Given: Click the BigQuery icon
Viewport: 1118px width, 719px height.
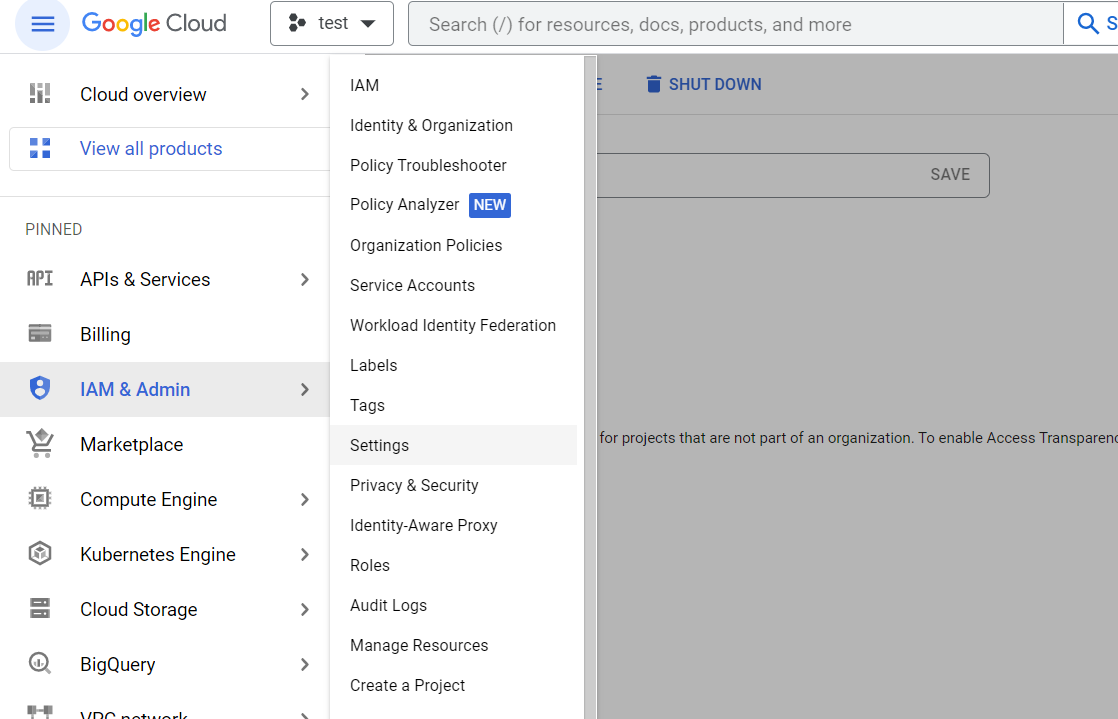Looking at the screenshot, I should (40, 663).
